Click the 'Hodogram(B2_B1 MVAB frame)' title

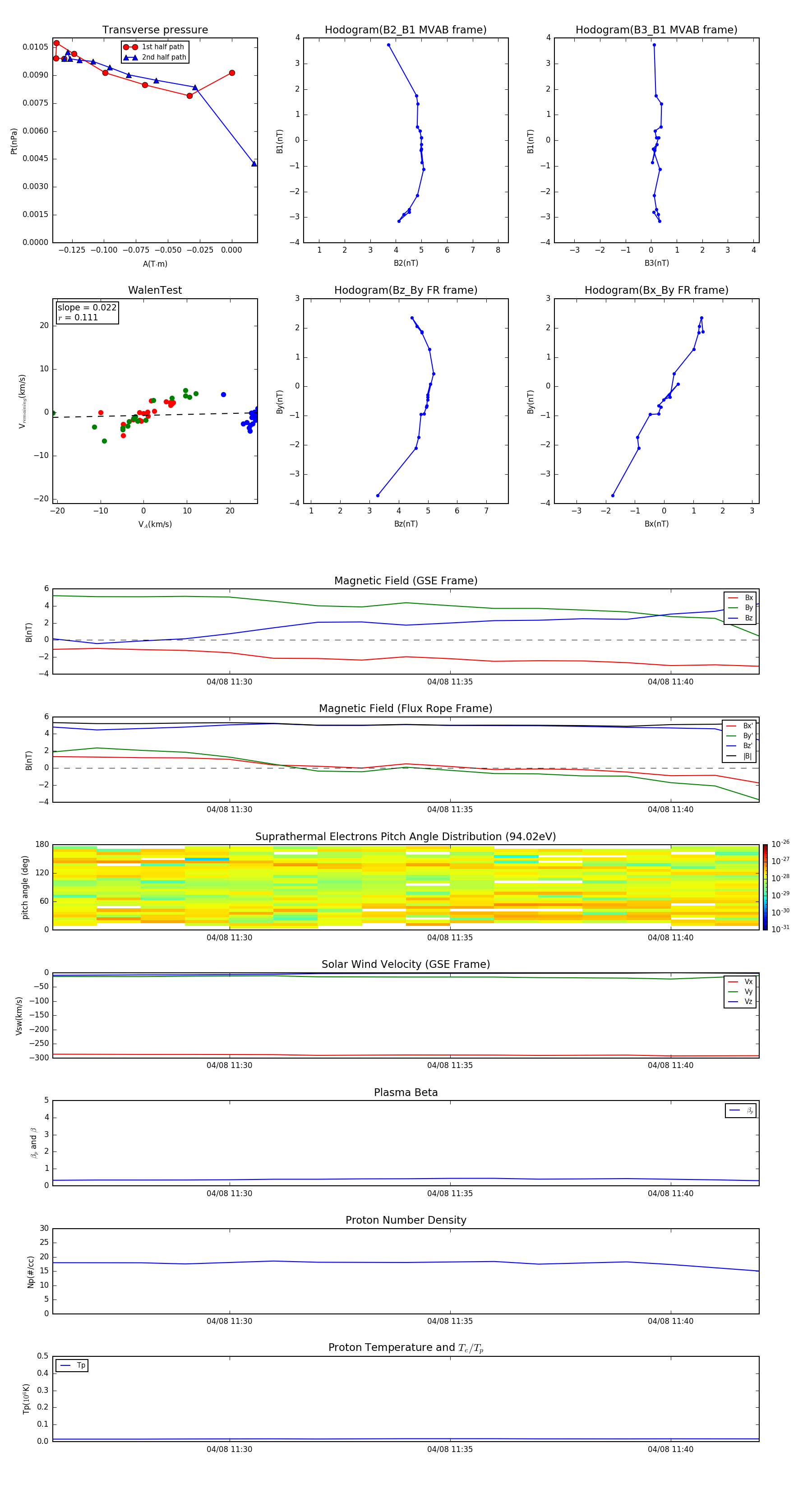tap(406, 30)
